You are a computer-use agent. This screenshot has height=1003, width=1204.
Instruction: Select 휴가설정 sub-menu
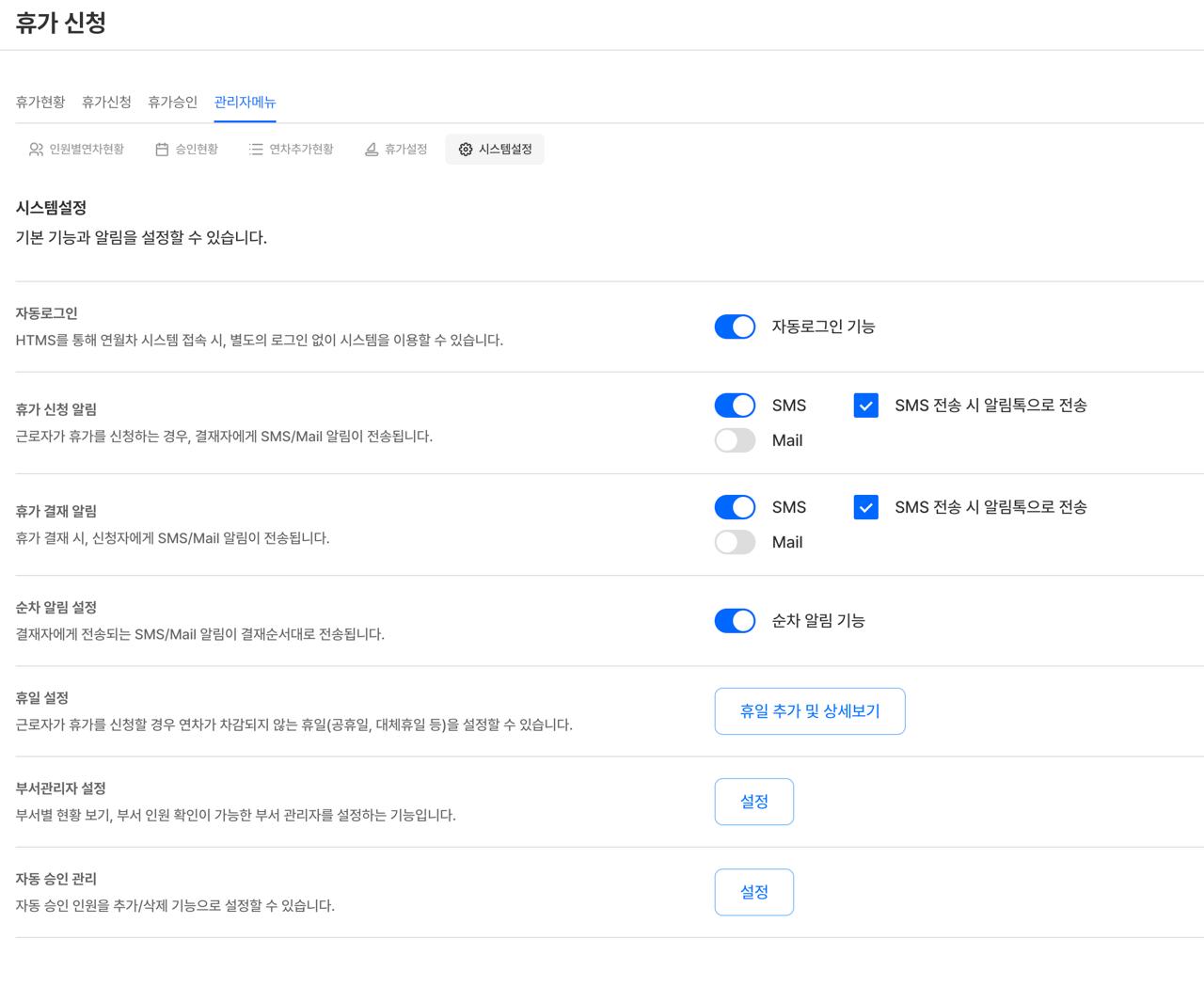(x=395, y=150)
